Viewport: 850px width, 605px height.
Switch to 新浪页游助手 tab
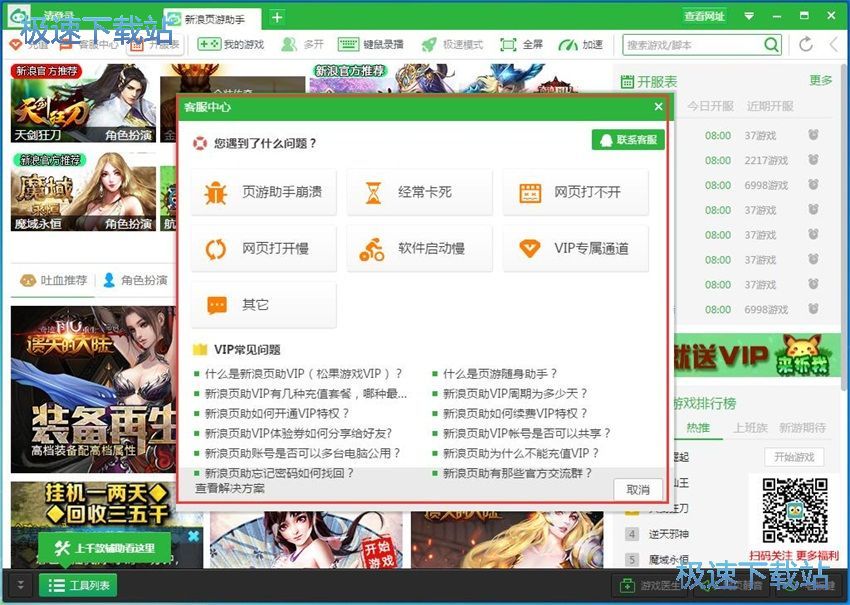tap(212, 19)
